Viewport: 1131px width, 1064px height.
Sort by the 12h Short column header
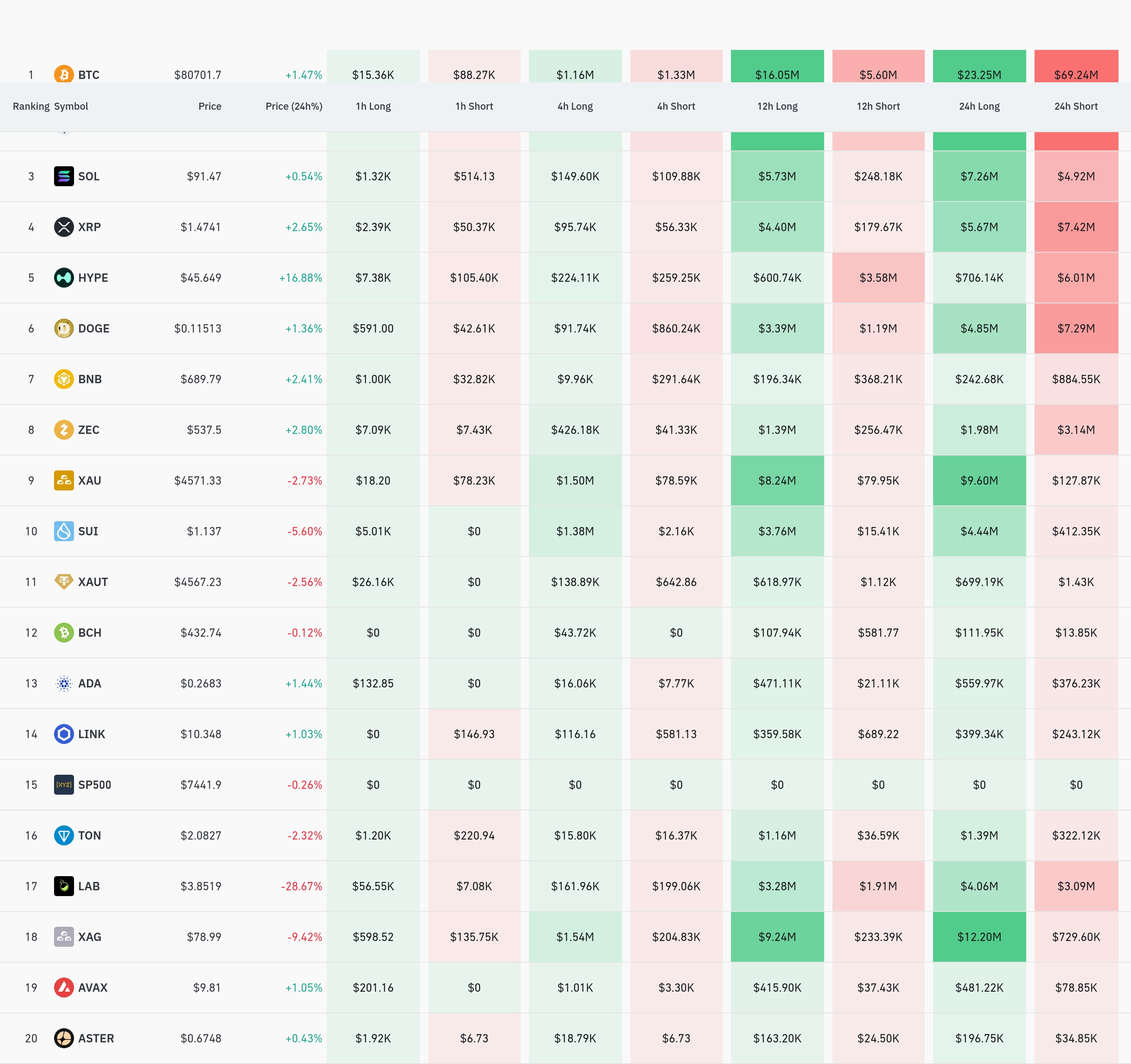879,106
